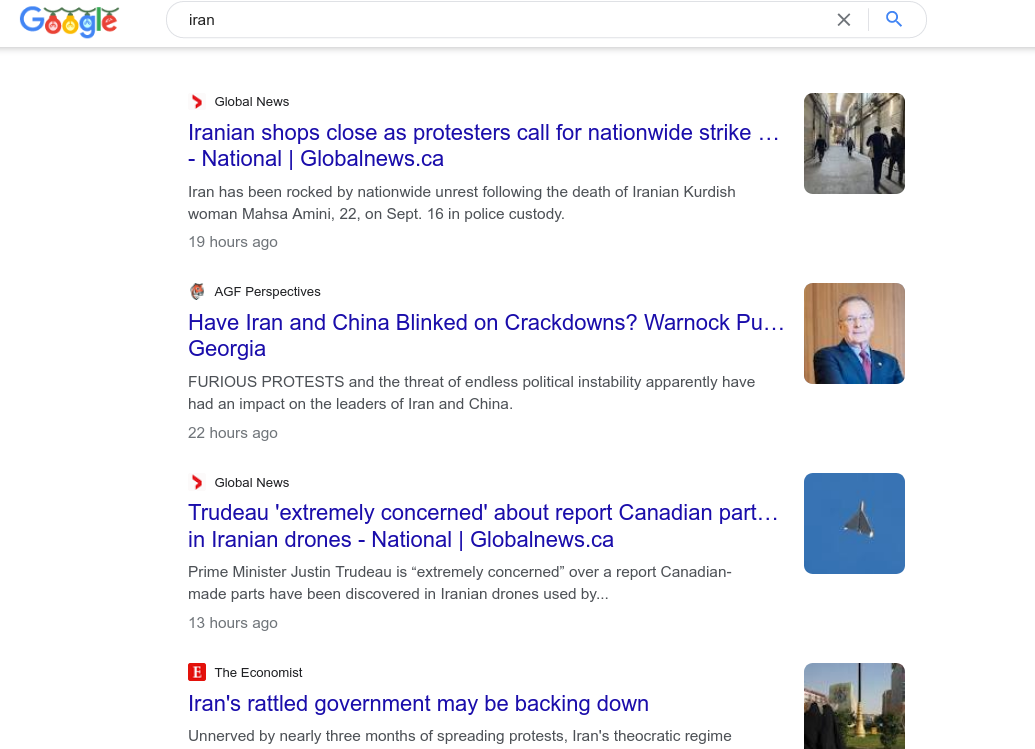Click '13 hours ago' timestamp
This screenshot has height=749, width=1035.
(x=233, y=623)
